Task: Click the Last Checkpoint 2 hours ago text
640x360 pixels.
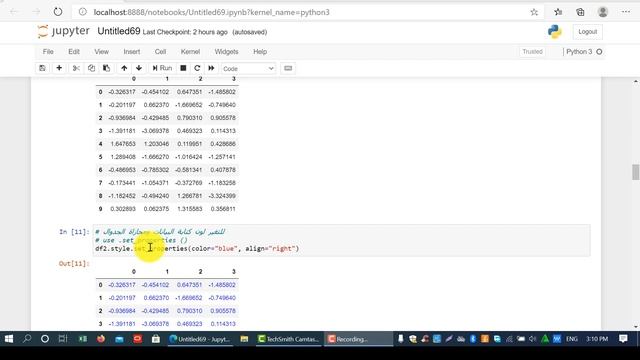Action: [185, 32]
